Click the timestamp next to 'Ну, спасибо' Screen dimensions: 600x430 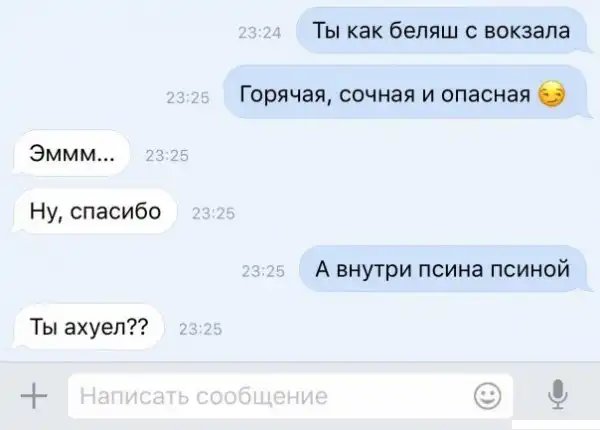pyautogui.click(x=213, y=213)
